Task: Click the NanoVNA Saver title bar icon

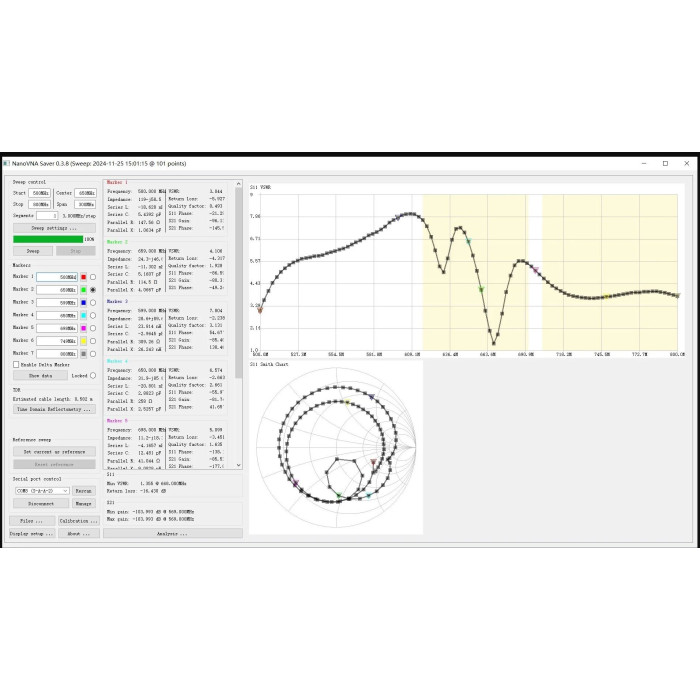Action: tap(7, 163)
